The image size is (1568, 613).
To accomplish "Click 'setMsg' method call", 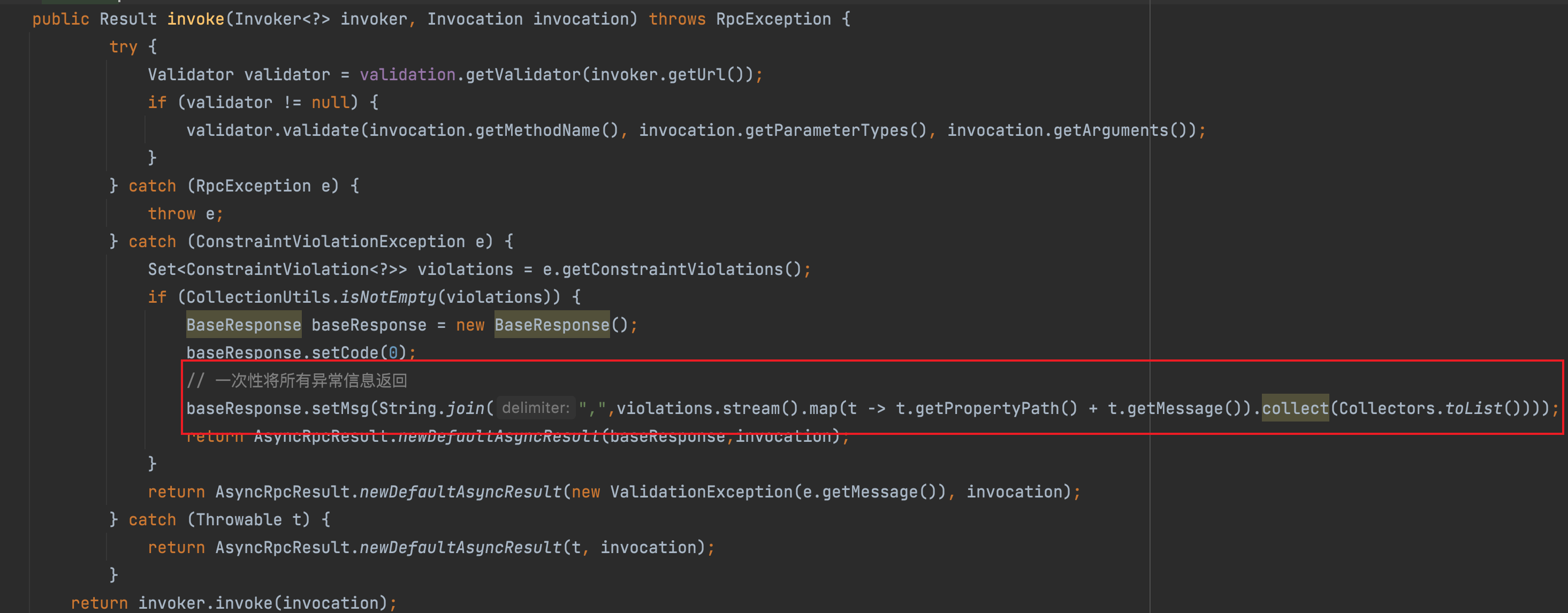I will [340, 409].
